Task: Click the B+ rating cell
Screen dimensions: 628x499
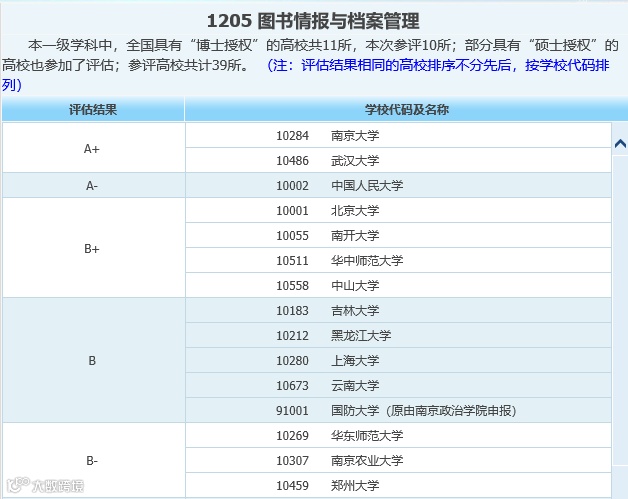Action: click(94, 248)
